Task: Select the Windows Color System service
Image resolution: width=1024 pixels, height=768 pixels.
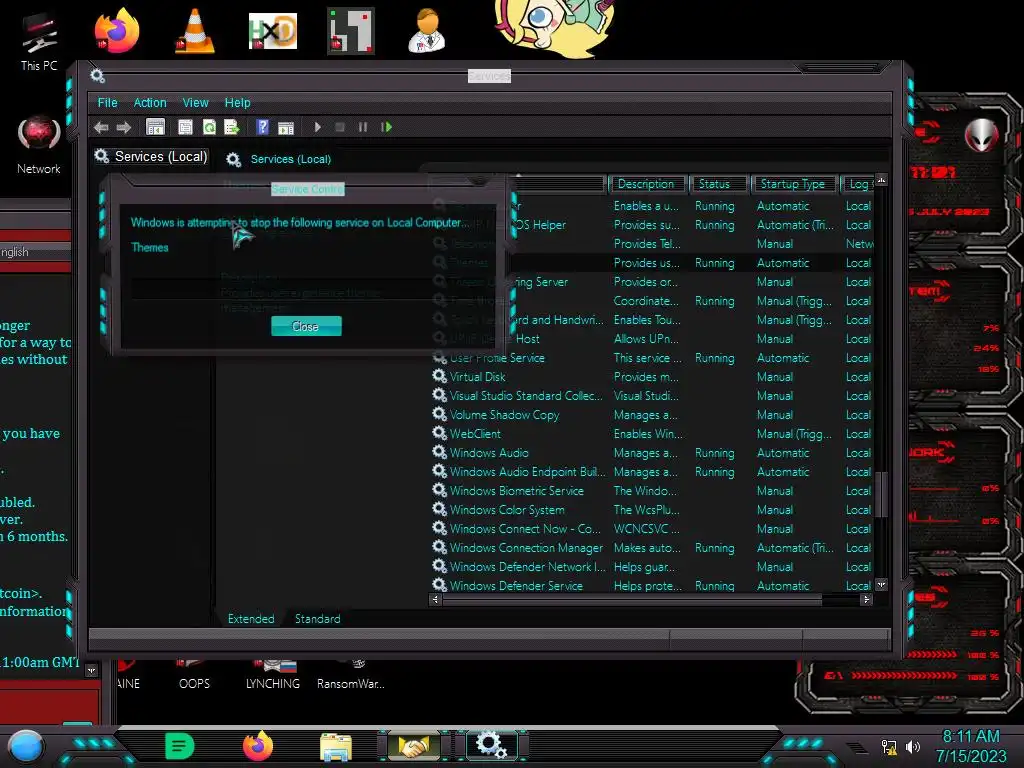Action: 653,509
